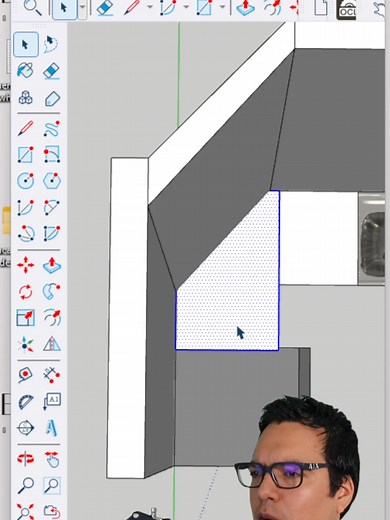Activate the Orbit tool
Viewport: 390px width, 520px height.
[26, 459]
